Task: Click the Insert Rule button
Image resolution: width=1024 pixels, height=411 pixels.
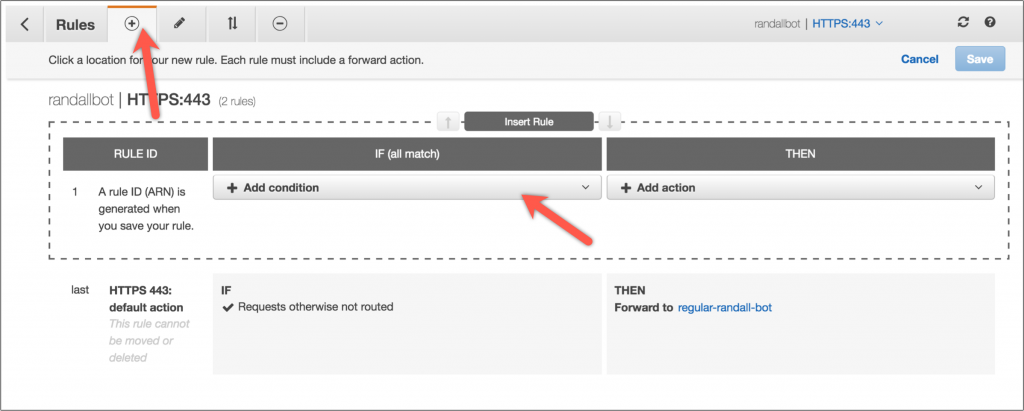Action: (528, 122)
